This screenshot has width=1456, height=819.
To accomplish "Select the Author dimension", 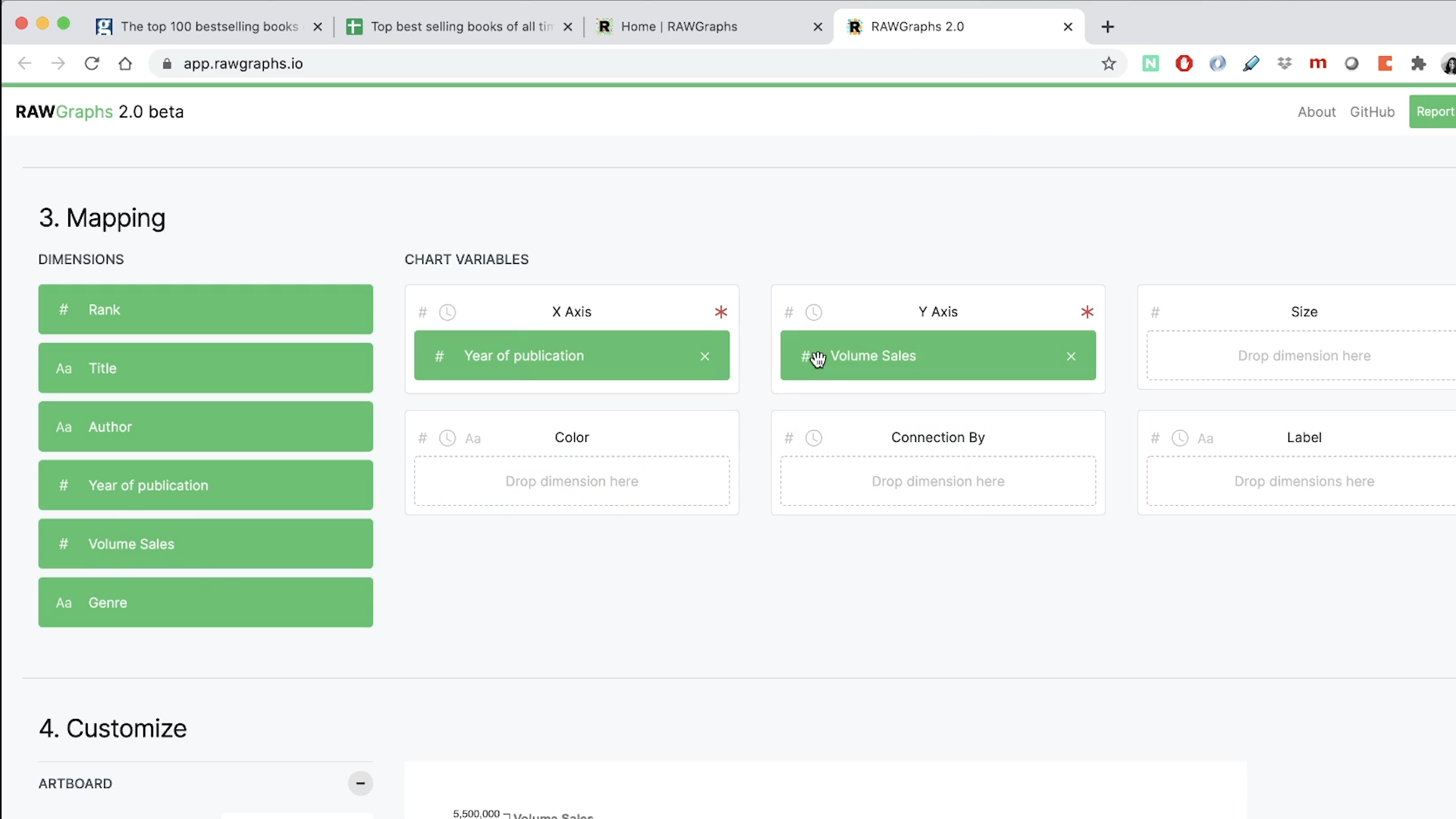I will (206, 427).
